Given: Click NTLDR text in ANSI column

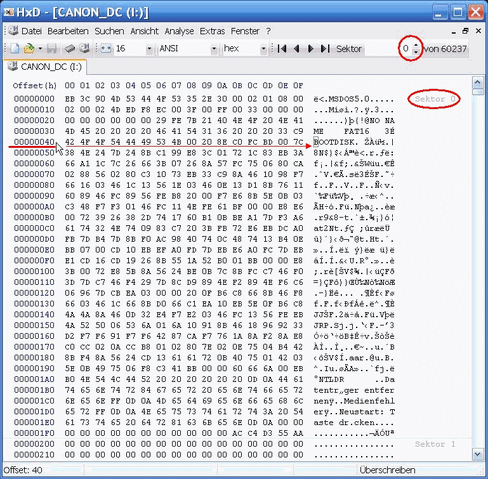Looking at the screenshot, I should tap(332, 380).
